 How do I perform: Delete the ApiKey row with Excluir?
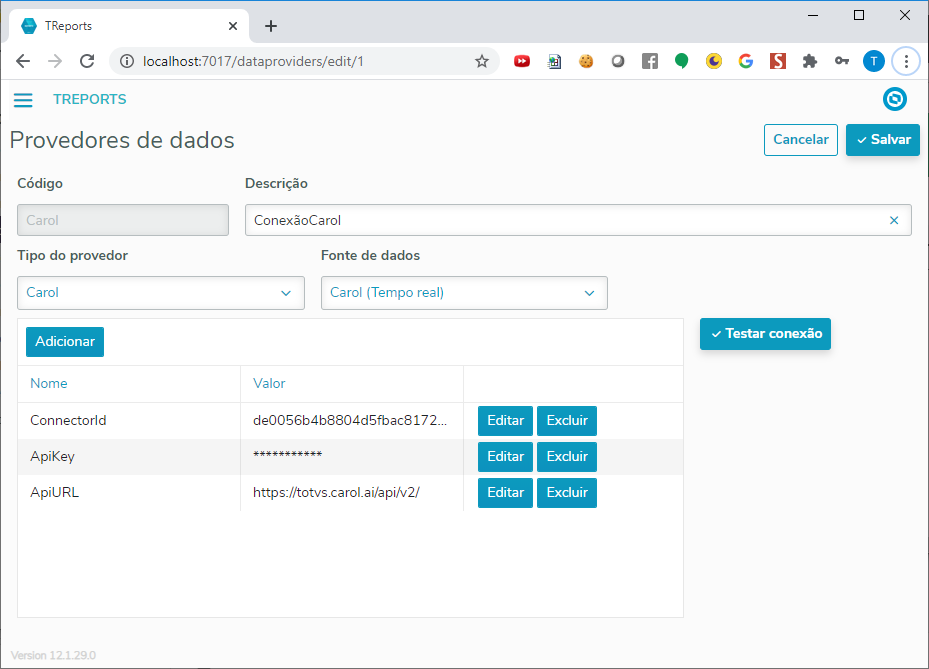pyautogui.click(x=567, y=457)
